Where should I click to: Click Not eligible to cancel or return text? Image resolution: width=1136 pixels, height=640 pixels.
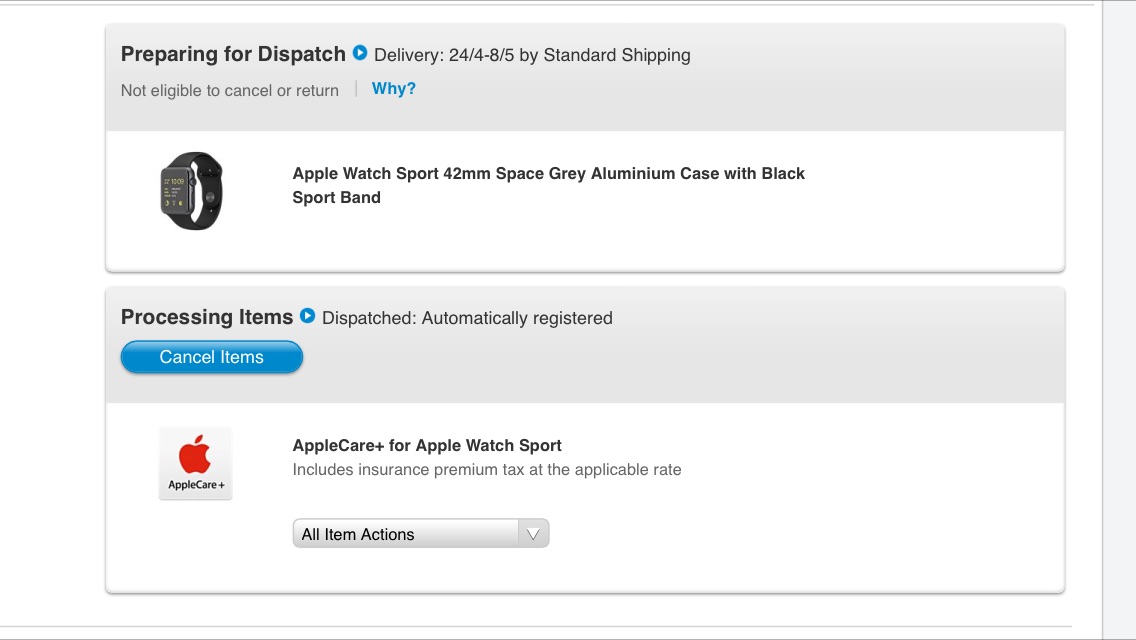[230, 91]
